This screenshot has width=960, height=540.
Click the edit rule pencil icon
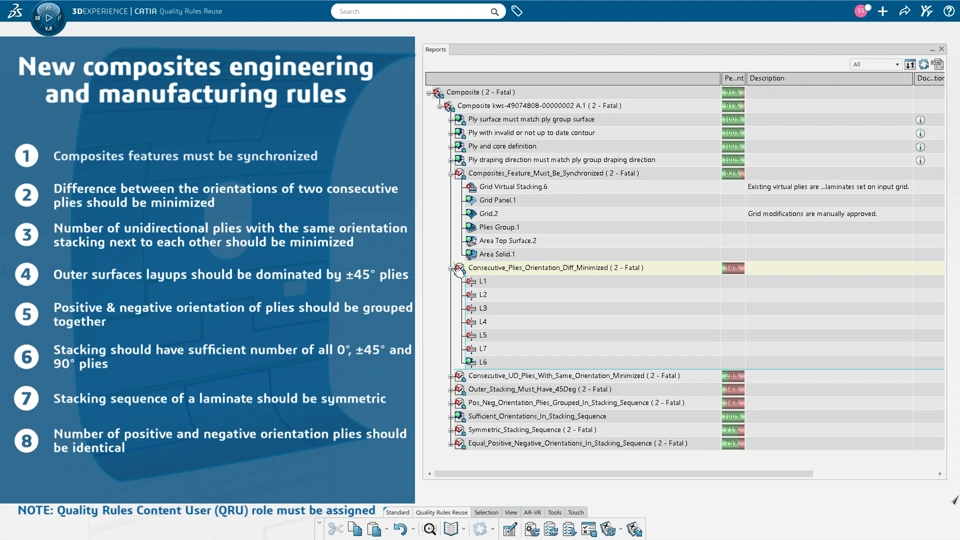tap(509, 529)
